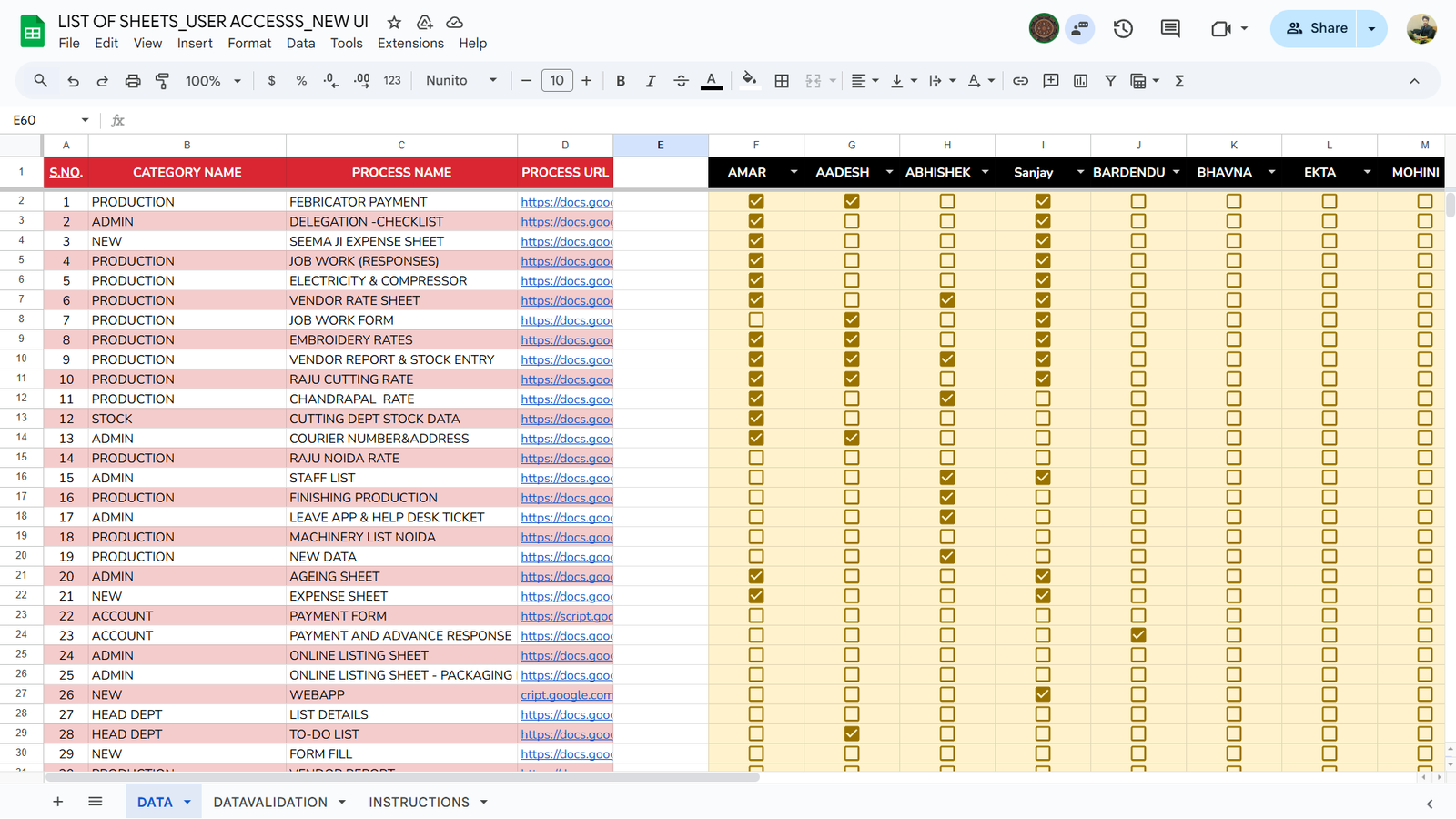This screenshot has height=819, width=1456.
Task: Open the version history clock icon
Action: click(x=1123, y=28)
